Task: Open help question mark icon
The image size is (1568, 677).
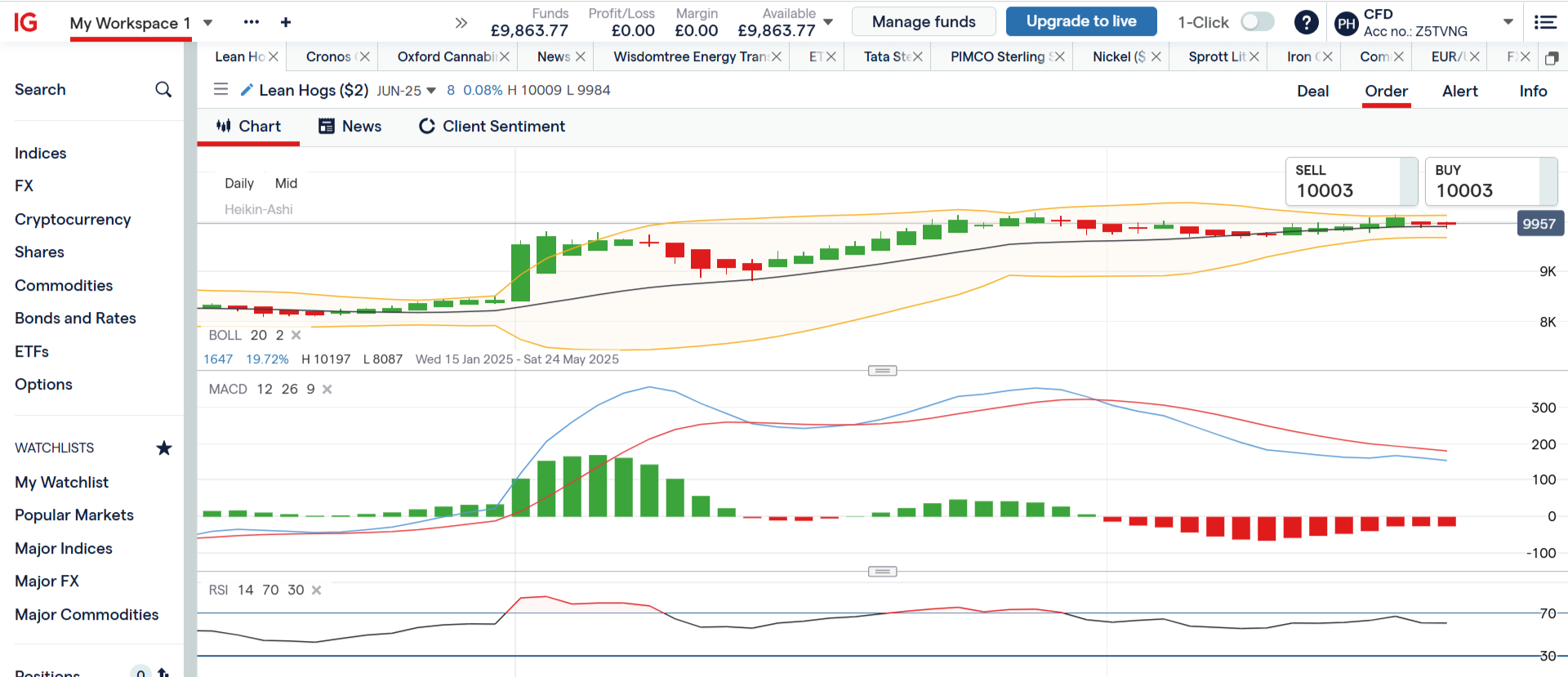Action: point(1307,22)
